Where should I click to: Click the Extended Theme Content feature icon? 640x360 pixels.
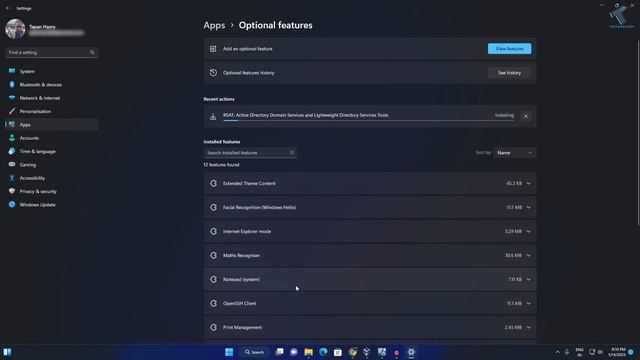[x=213, y=183]
